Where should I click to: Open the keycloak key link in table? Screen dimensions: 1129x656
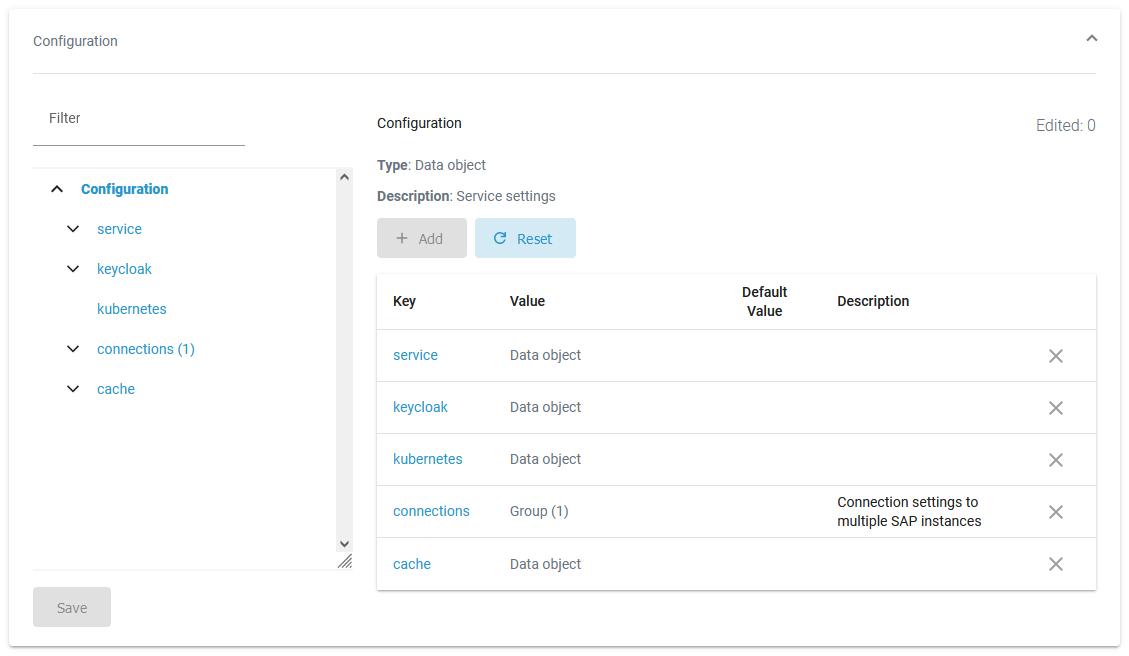[420, 407]
